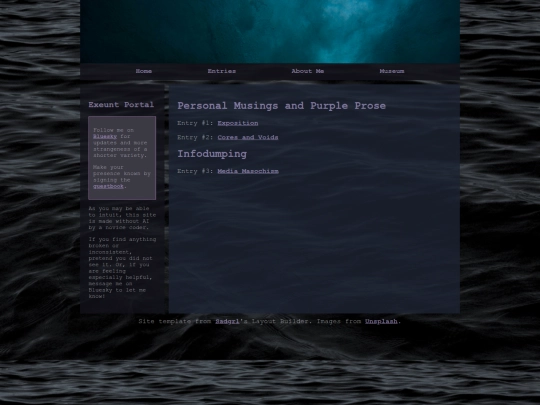Open the Home navigation link

(x=144, y=71)
